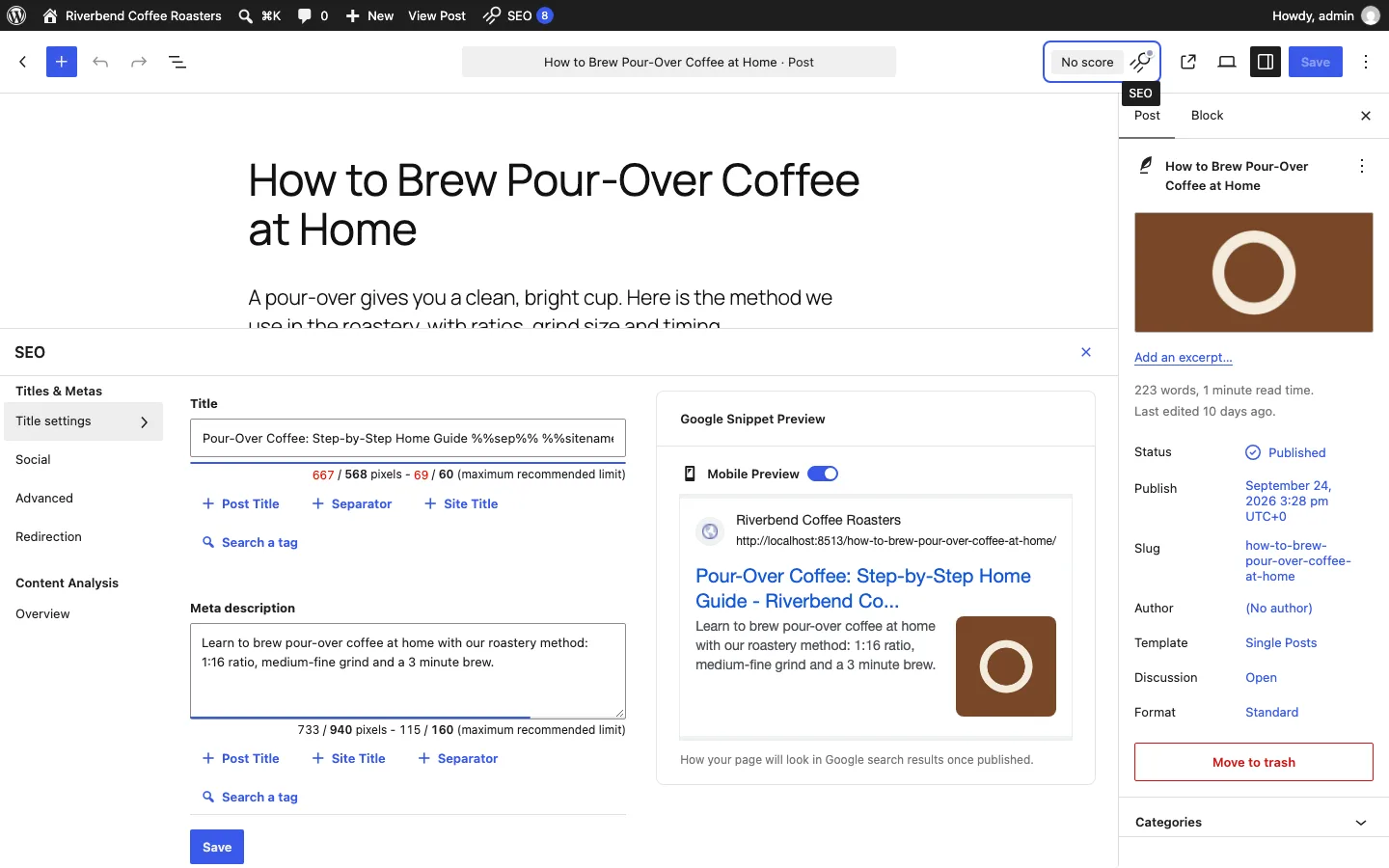This screenshot has width=1389, height=868.
Task: Click the editor back arrow
Action: point(23,62)
